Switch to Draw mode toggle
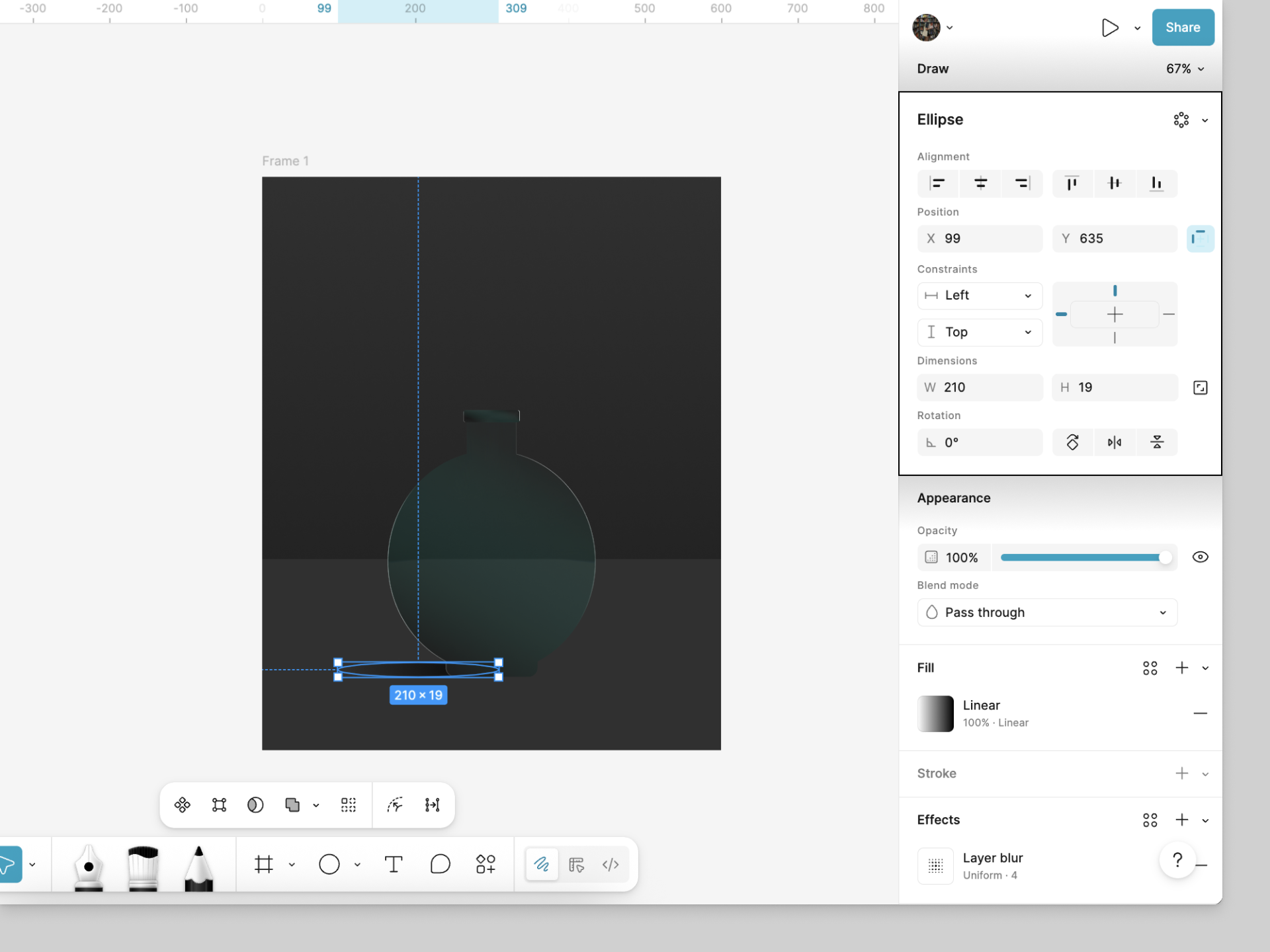The image size is (1270, 952). pyautogui.click(x=542, y=864)
